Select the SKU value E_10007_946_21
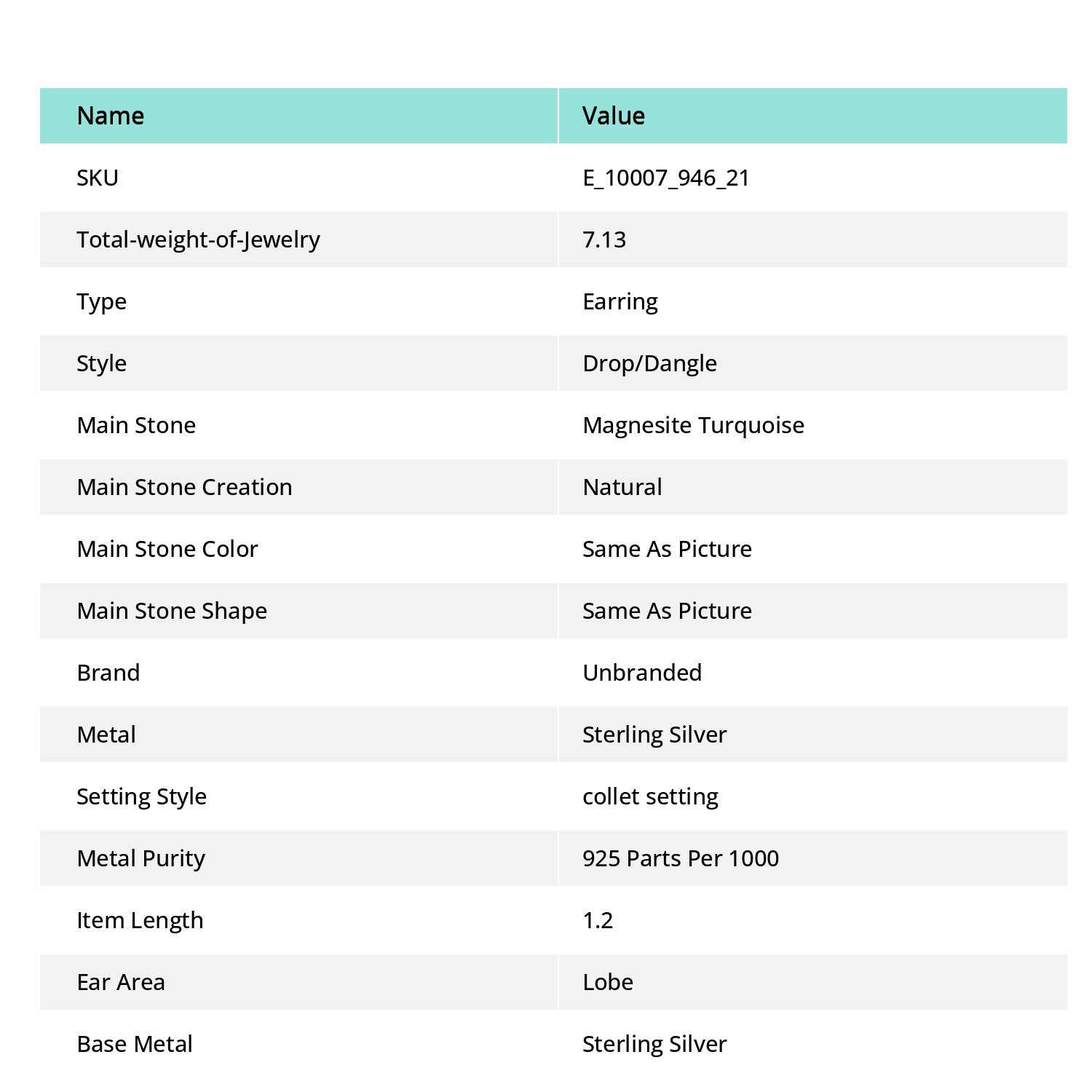 (x=666, y=178)
